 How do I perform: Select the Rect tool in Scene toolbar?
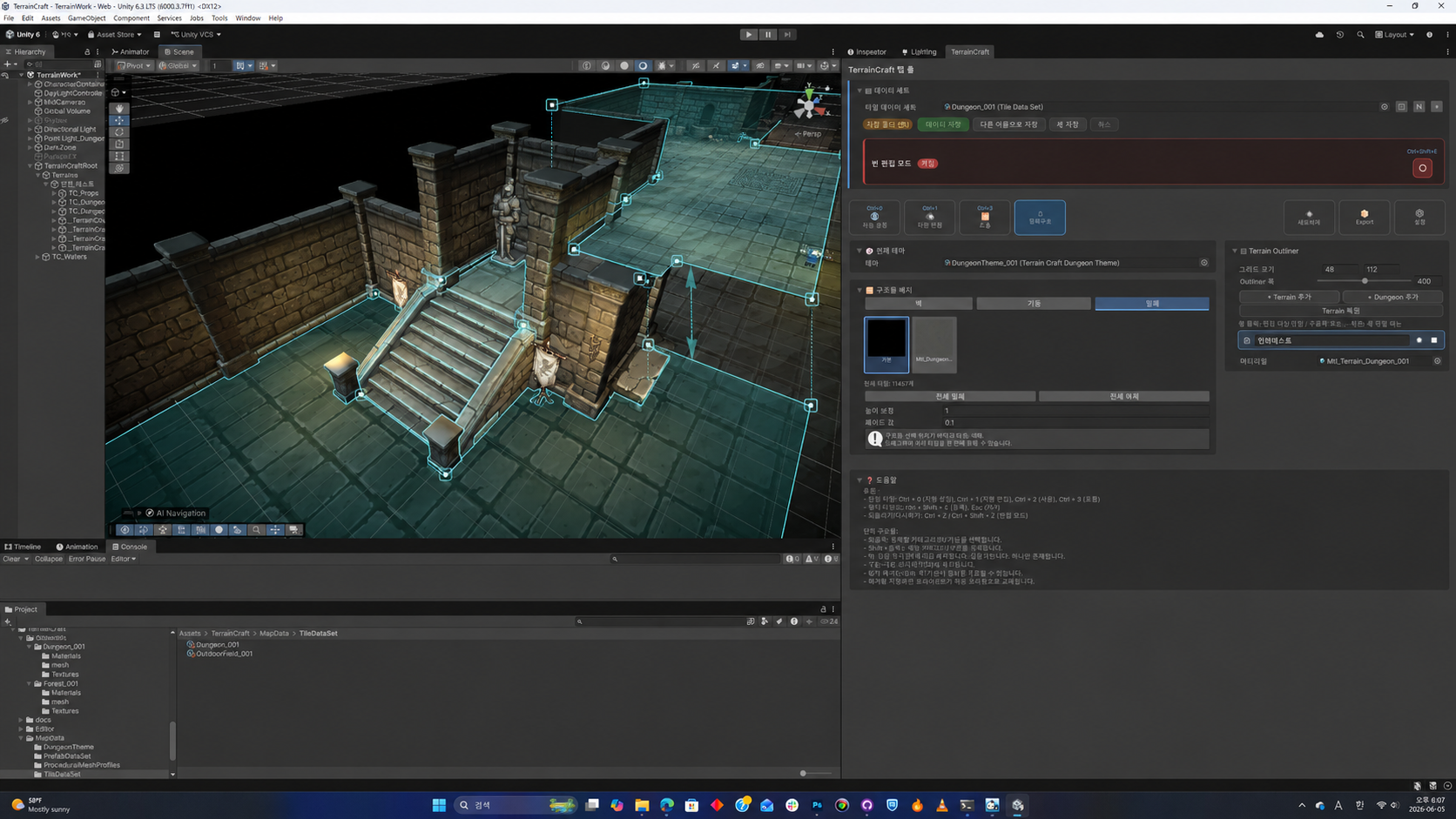click(x=119, y=157)
